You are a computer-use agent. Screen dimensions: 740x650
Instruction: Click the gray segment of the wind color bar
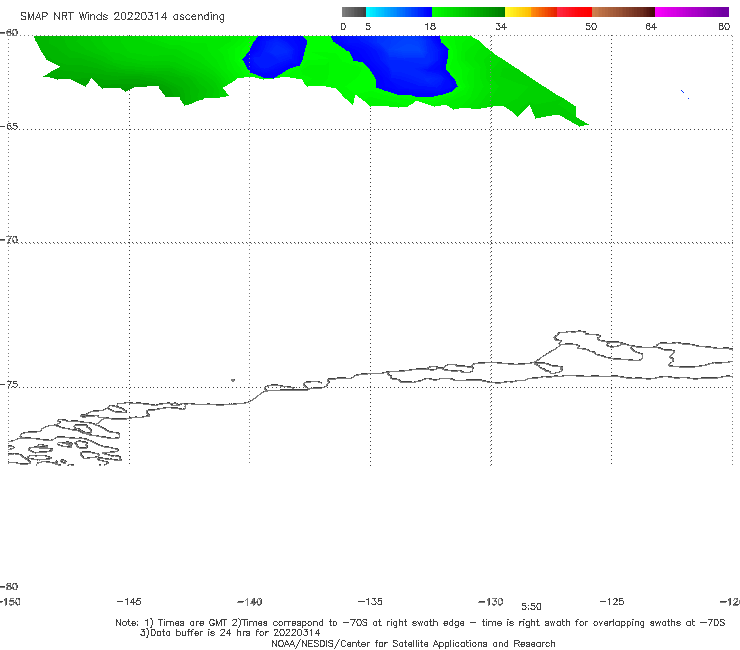click(354, 12)
